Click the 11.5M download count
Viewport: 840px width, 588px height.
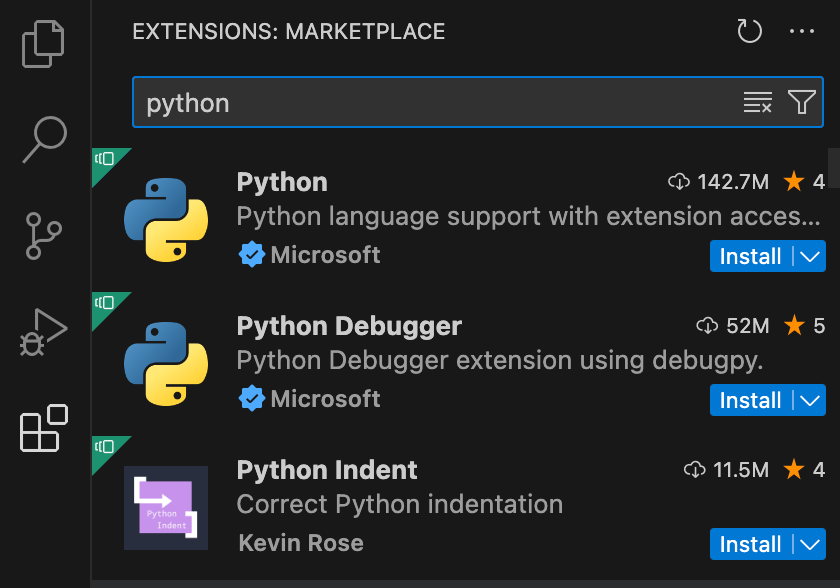(740, 470)
